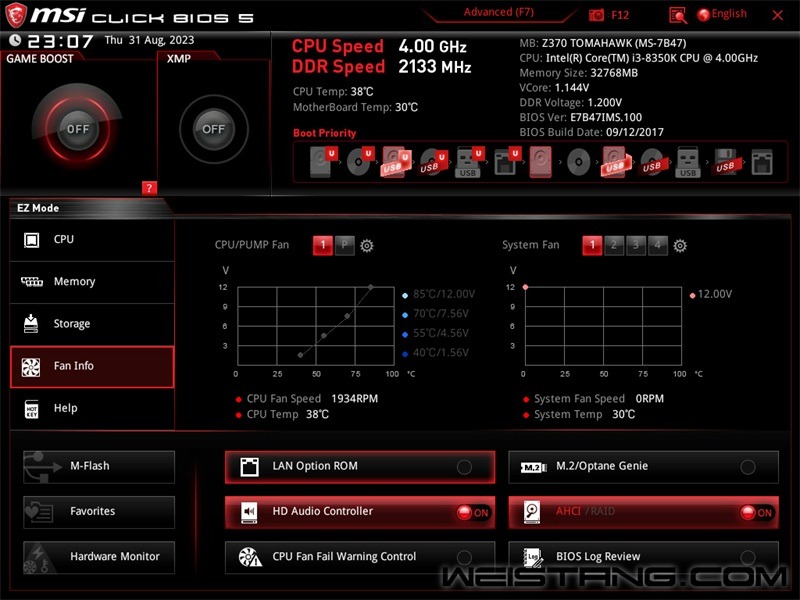This screenshot has height=600, width=800.
Task: Open Favorites
Action: pyautogui.click(x=99, y=512)
